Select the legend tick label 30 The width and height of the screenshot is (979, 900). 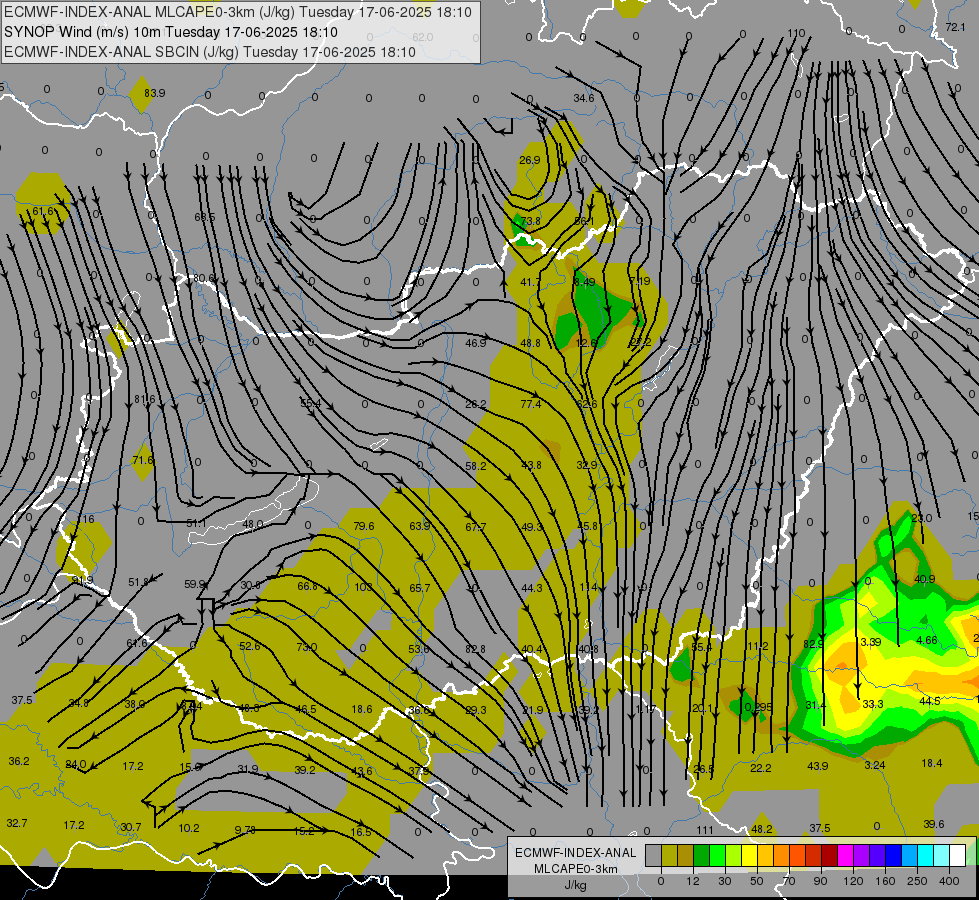click(725, 881)
